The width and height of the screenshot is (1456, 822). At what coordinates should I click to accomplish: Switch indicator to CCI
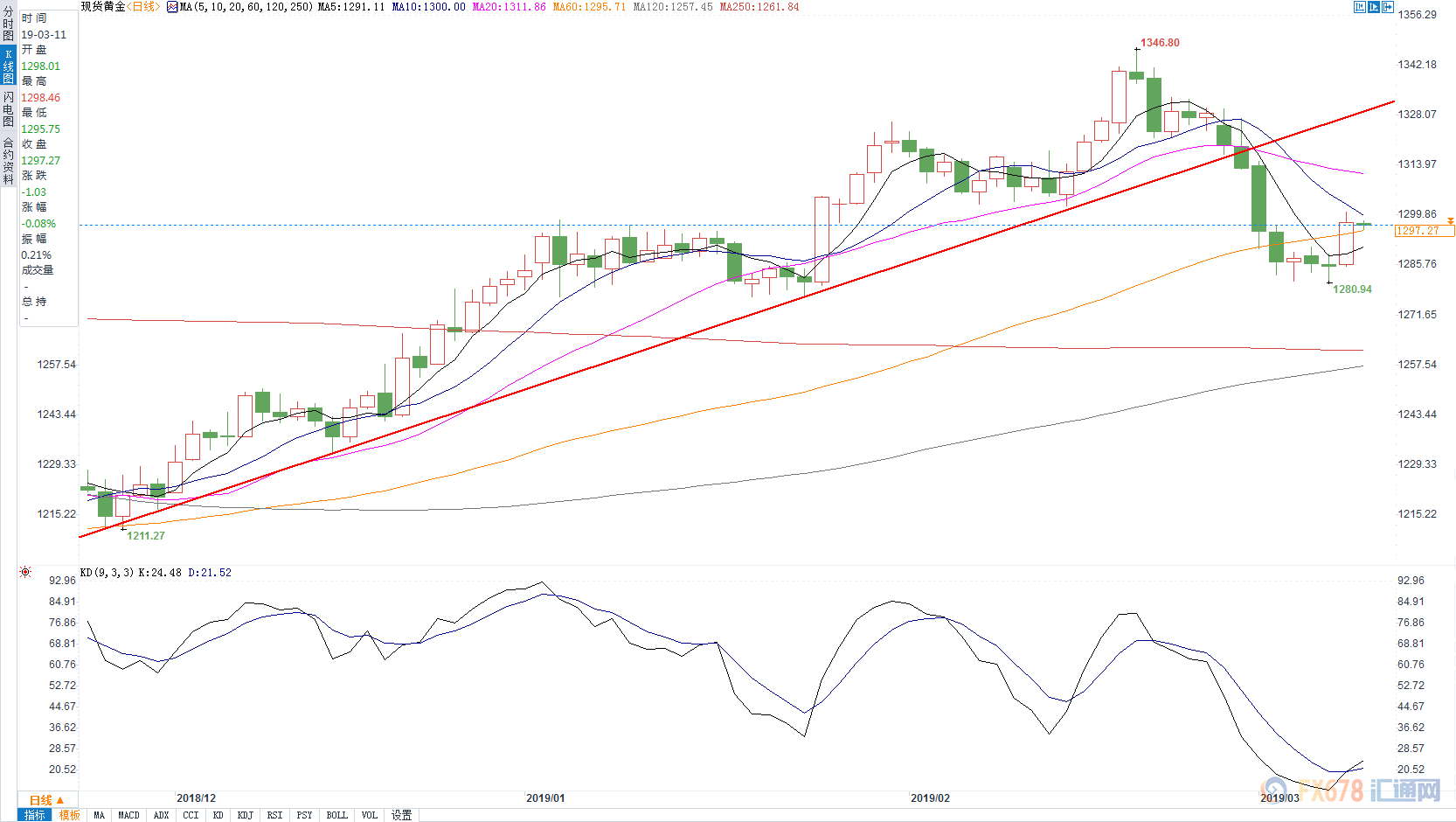pos(191,815)
